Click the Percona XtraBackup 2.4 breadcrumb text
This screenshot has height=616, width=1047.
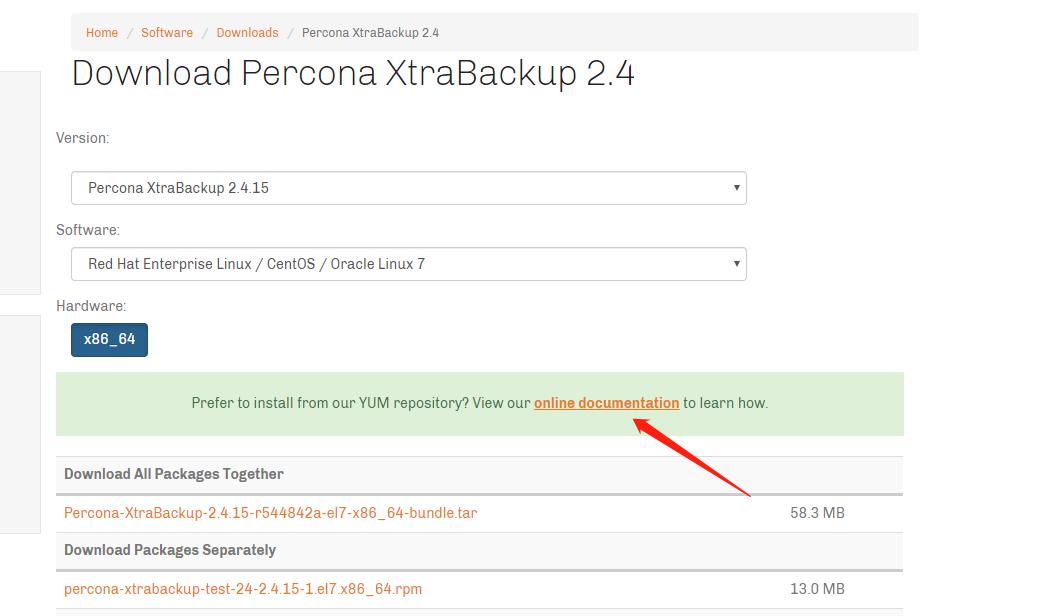(x=370, y=33)
